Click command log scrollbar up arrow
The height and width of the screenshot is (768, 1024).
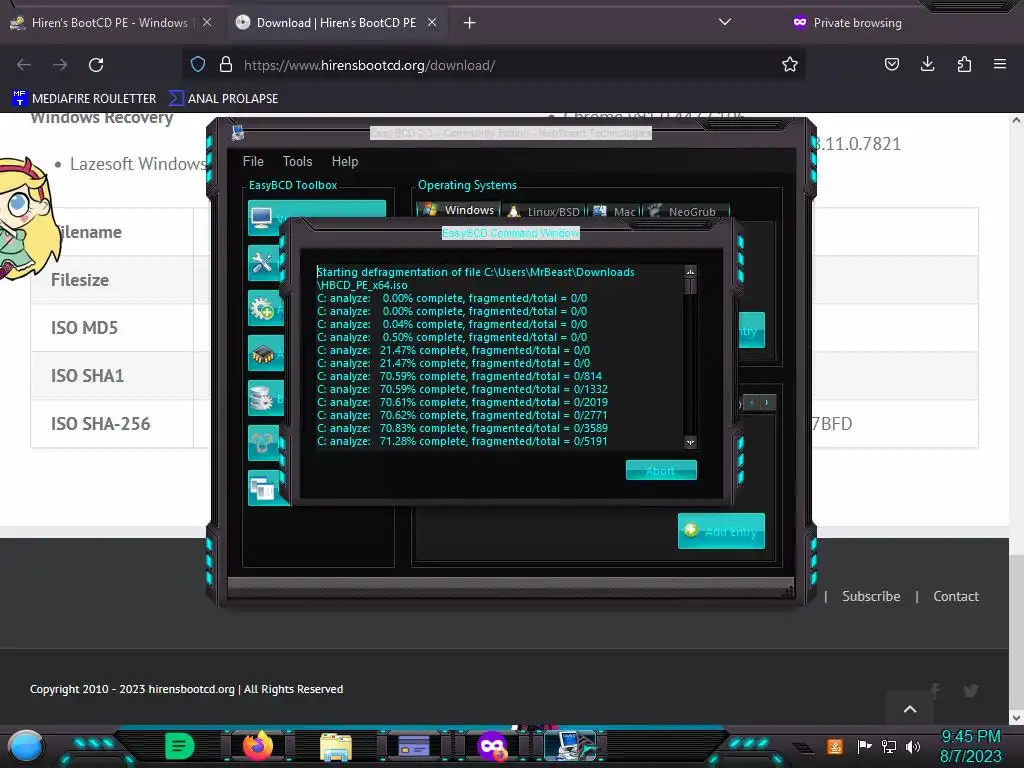click(690, 272)
